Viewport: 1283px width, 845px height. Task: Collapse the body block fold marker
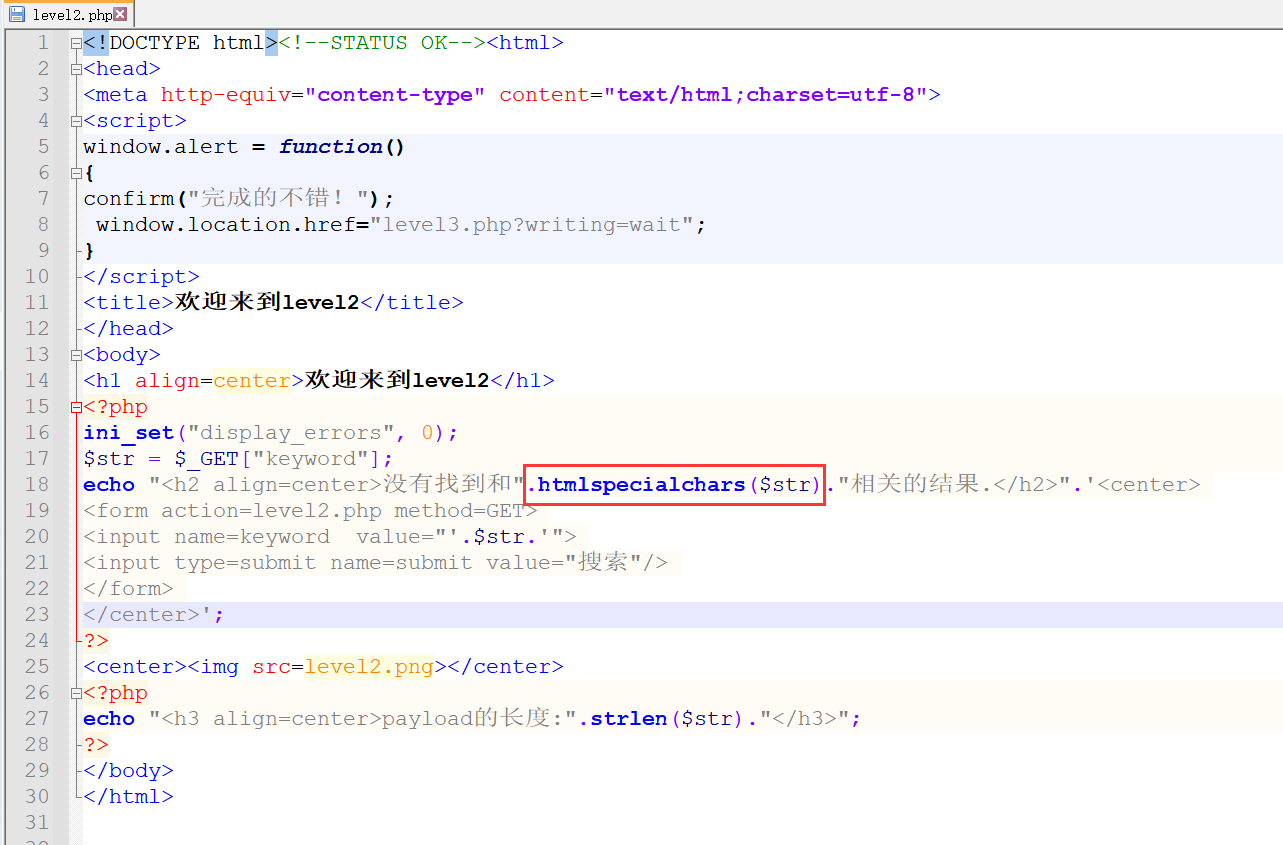point(75,354)
